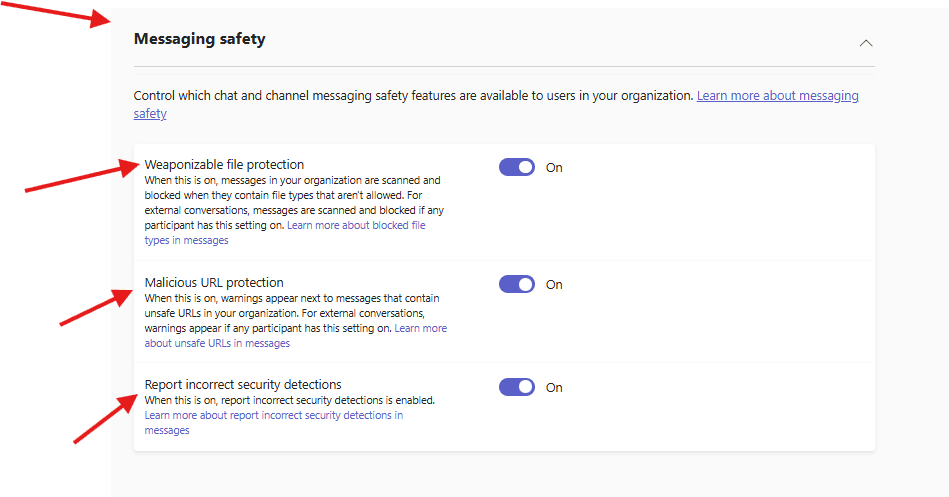The height and width of the screenshot is (497, 949).
Task: Click the Weaponizable file protection description text
Action: pyautogui.click(x=290, y=196)
